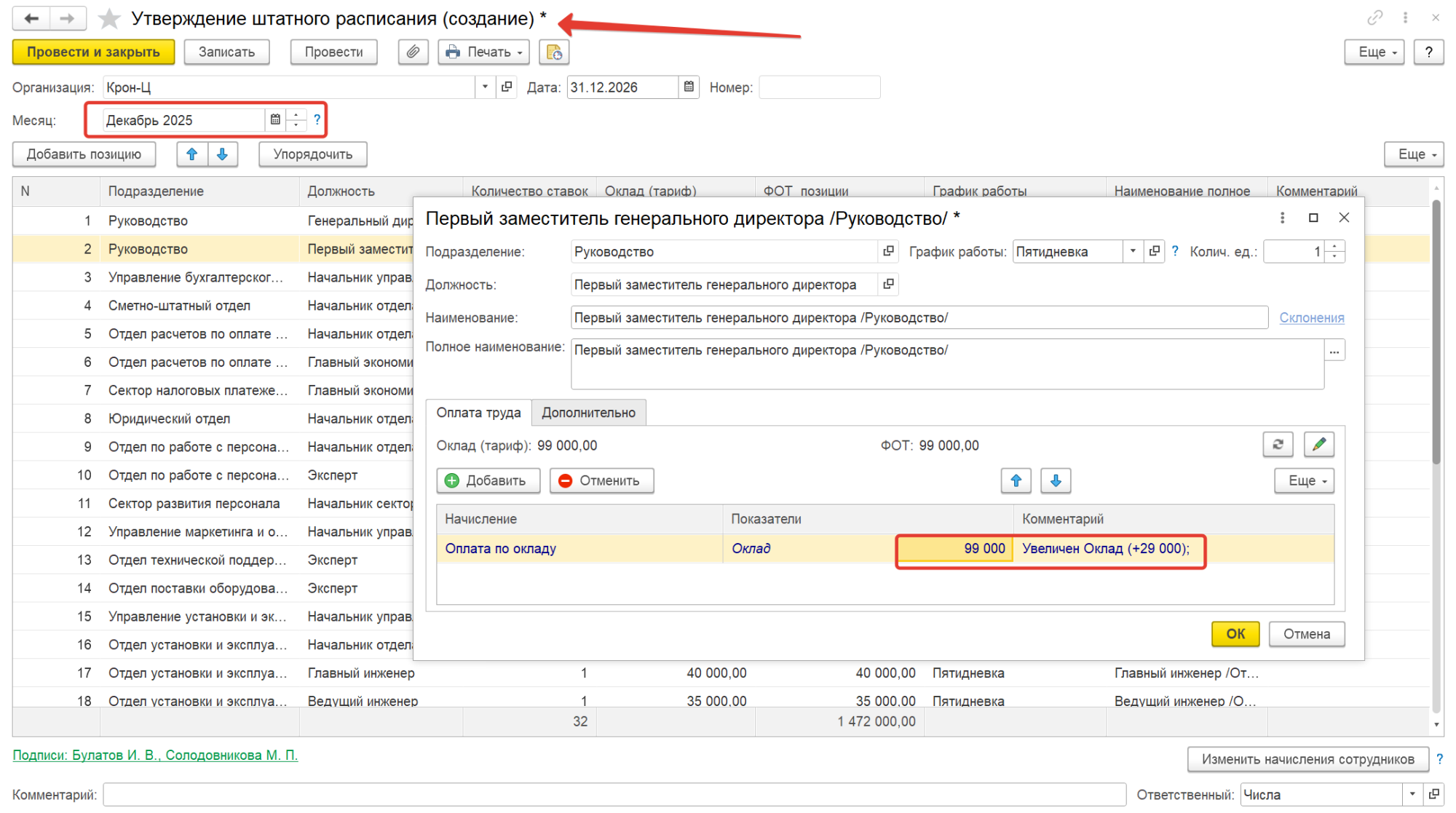Click the paperclip attachments icon

(x=413, y=52)
